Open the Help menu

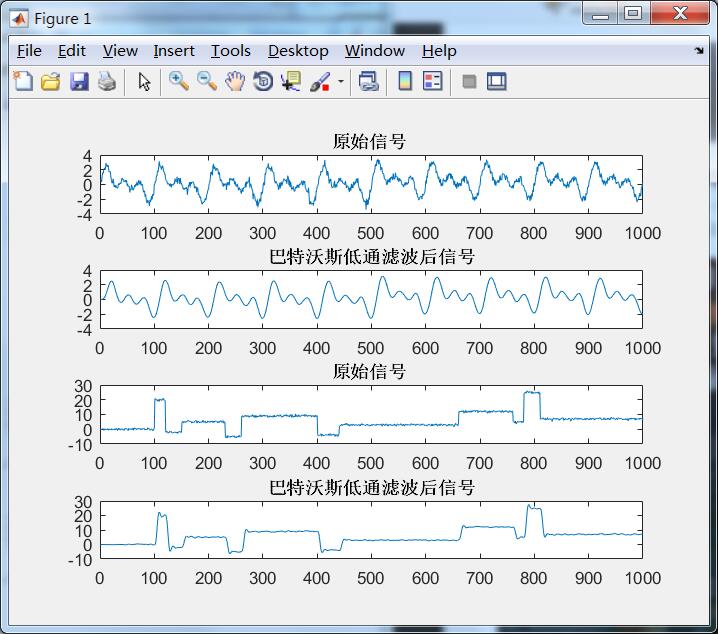coord(439,51)
